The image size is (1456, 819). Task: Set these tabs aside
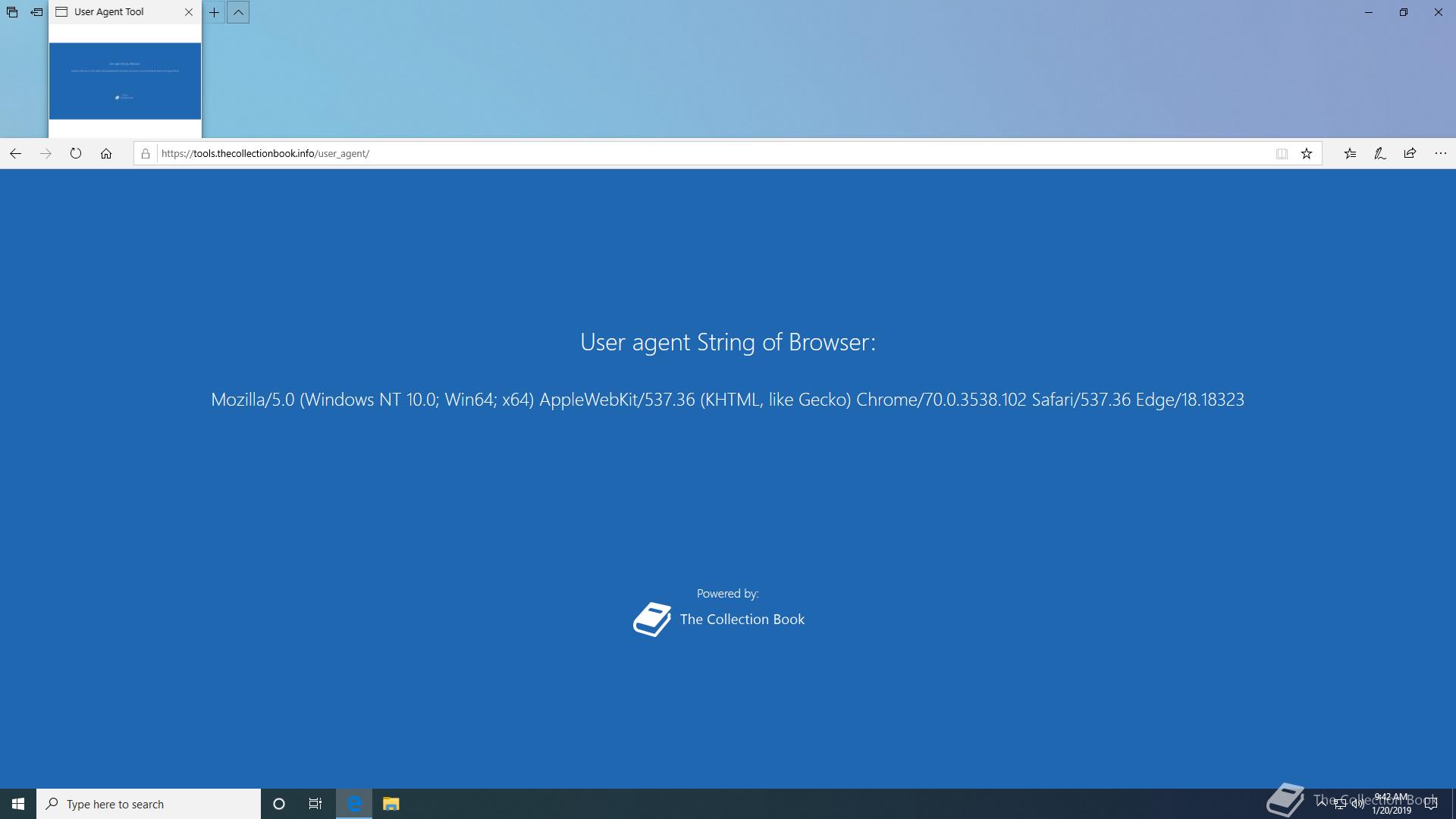[x=36, y=12]
